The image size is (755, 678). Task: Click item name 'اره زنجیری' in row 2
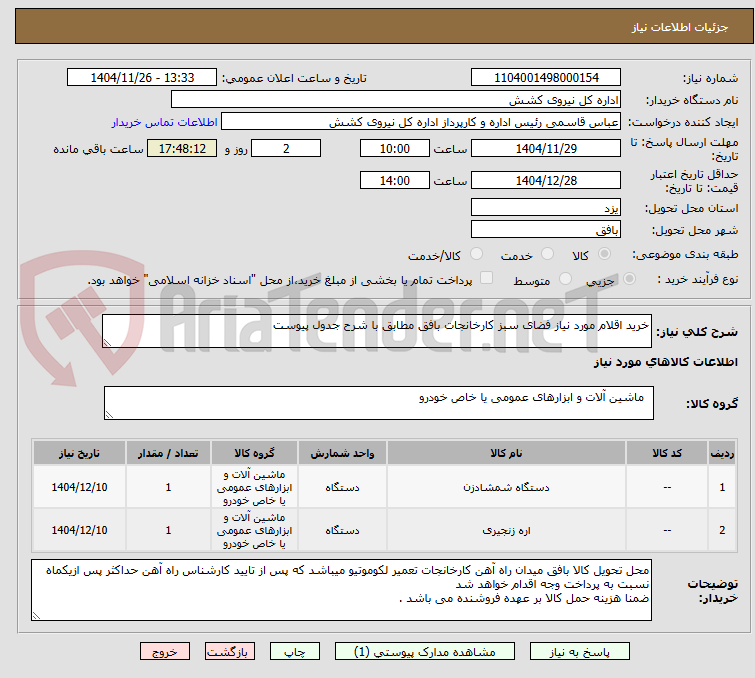tap(506, 531)
